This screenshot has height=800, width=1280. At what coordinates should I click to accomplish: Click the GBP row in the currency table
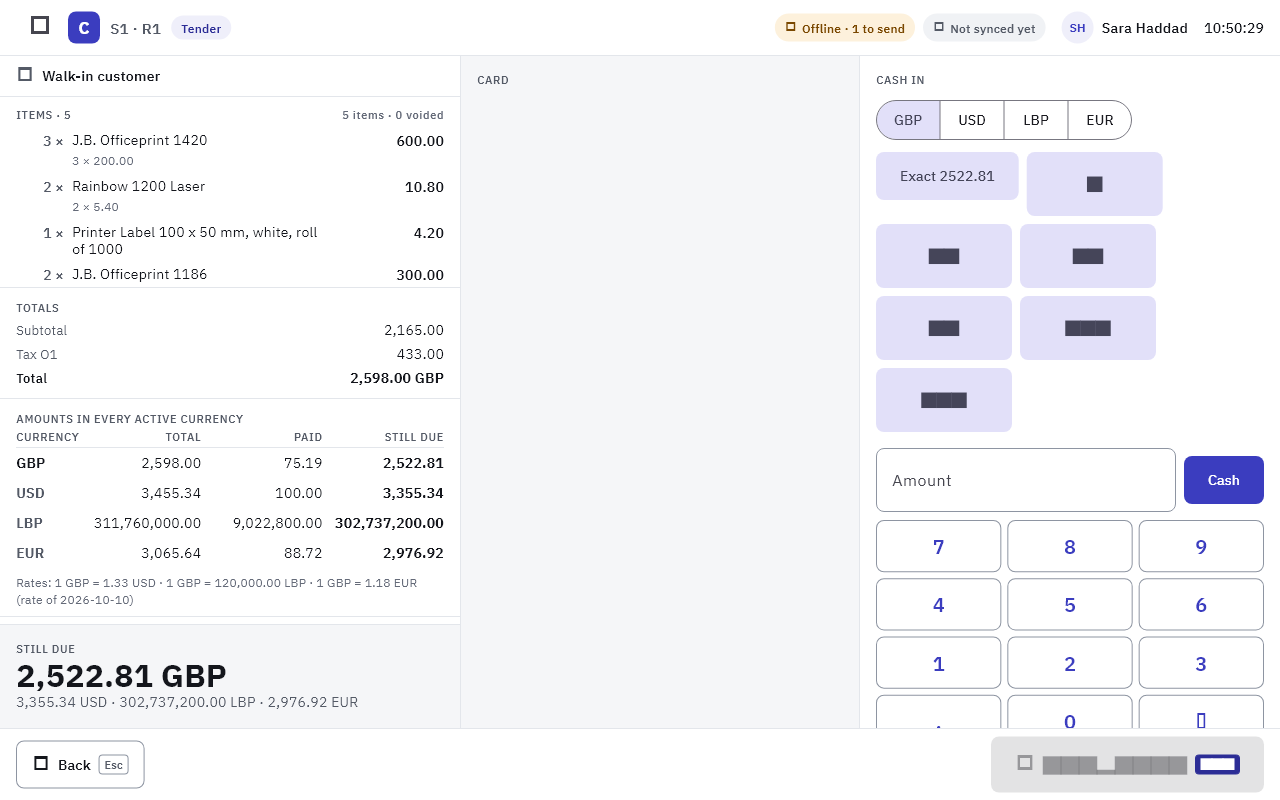tap(230, 463)
